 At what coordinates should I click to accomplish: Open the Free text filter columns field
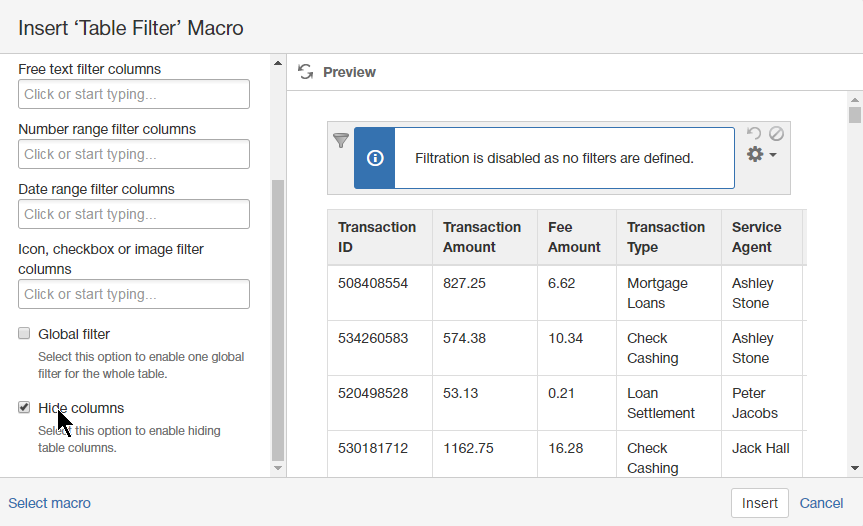[x=134, y=94]
